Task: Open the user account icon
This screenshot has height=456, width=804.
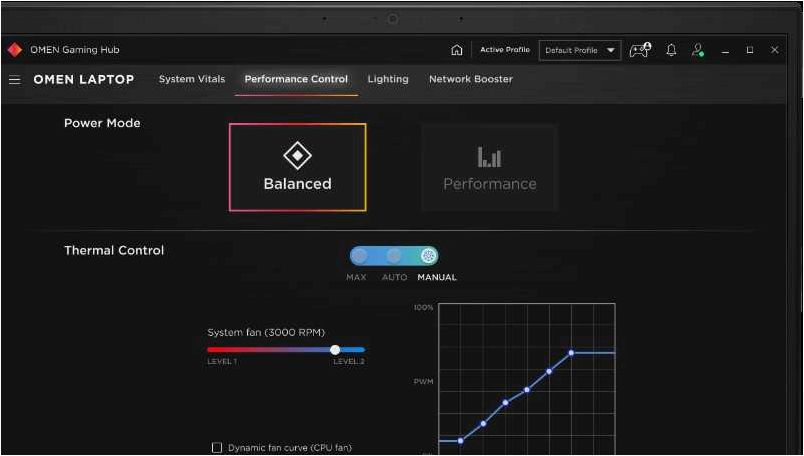Action: point(698,50)
